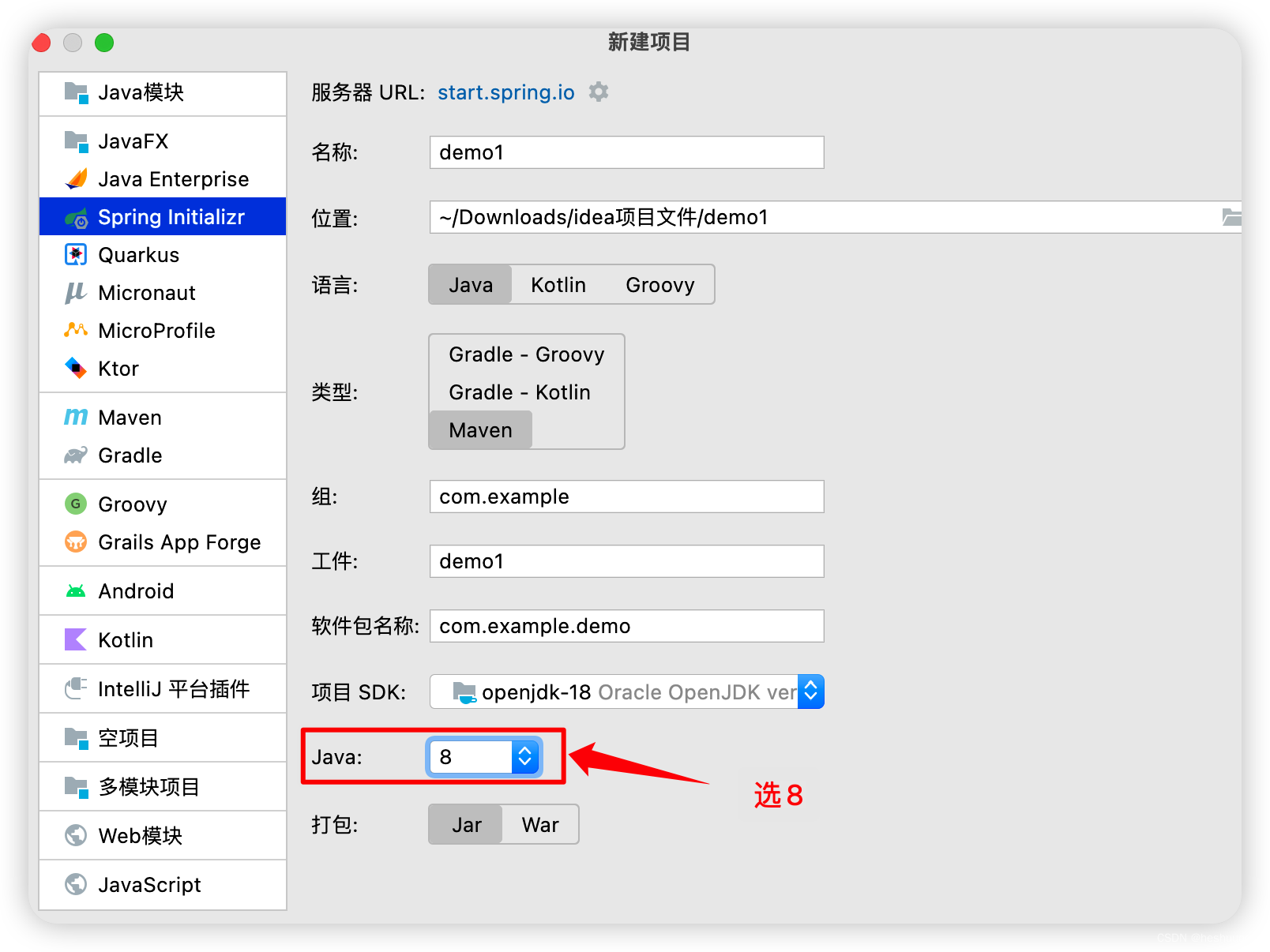Click the Java模块 folder icon
The width and height of the screenshot is (1270, 952).
tap(76, 92)
